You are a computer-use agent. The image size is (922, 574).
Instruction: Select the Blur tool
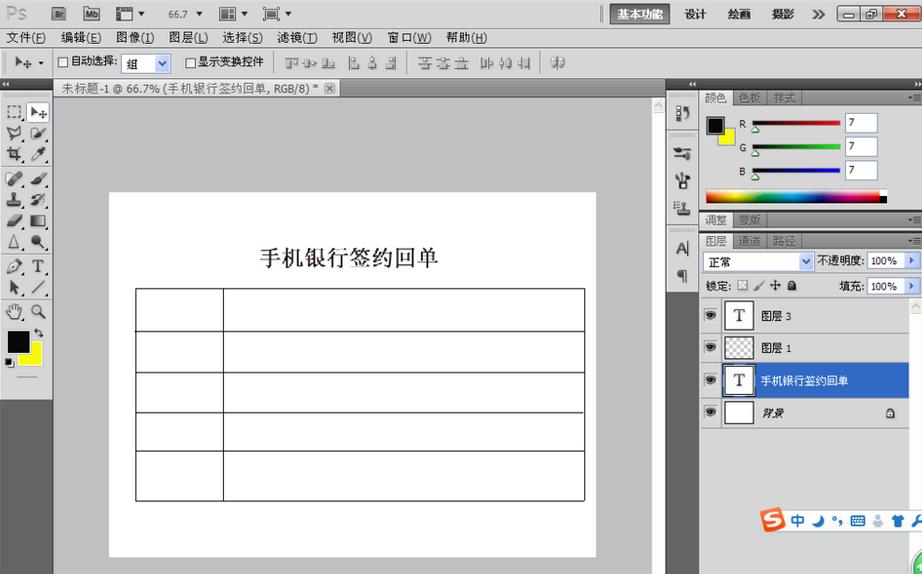(14, 242)
